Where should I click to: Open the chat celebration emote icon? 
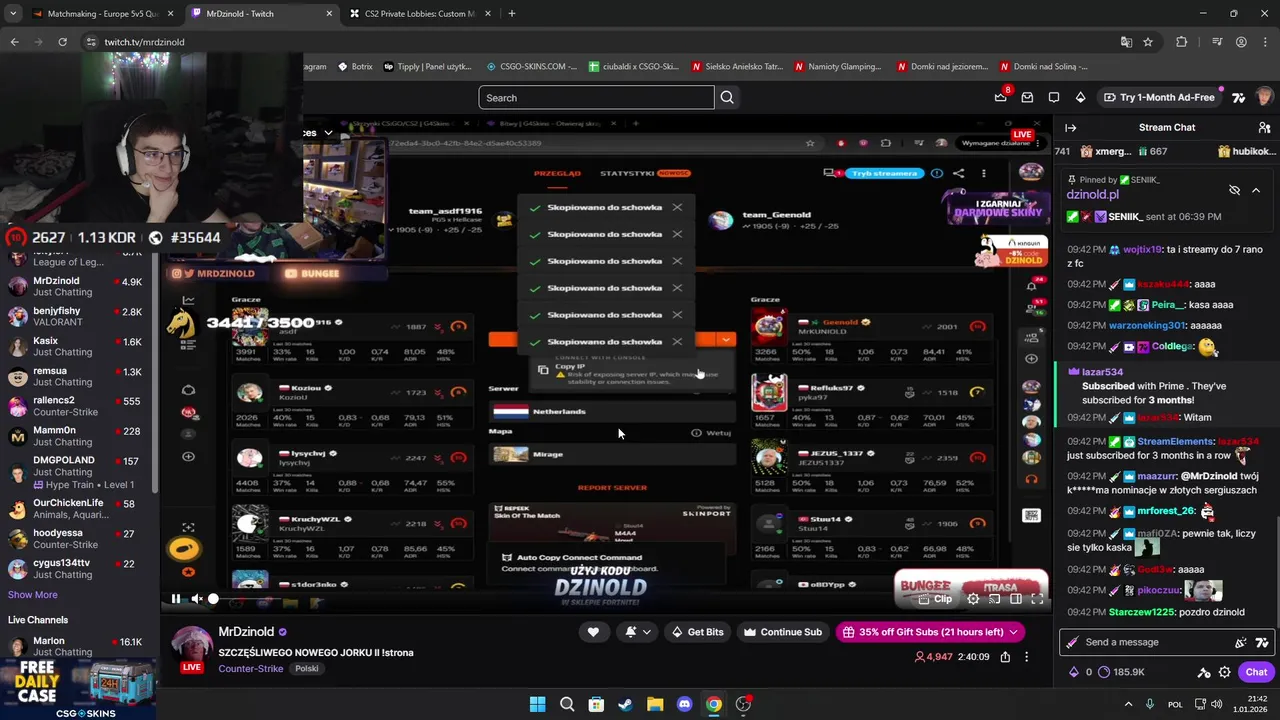point(1241,642)
